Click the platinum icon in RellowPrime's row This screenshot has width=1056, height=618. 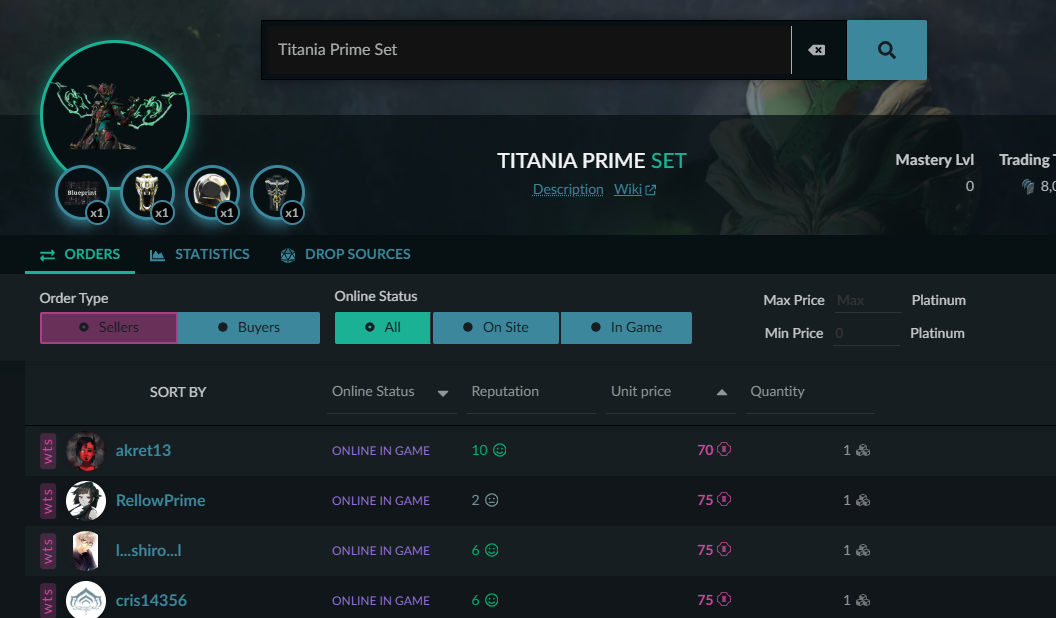(x=724, y=500)
